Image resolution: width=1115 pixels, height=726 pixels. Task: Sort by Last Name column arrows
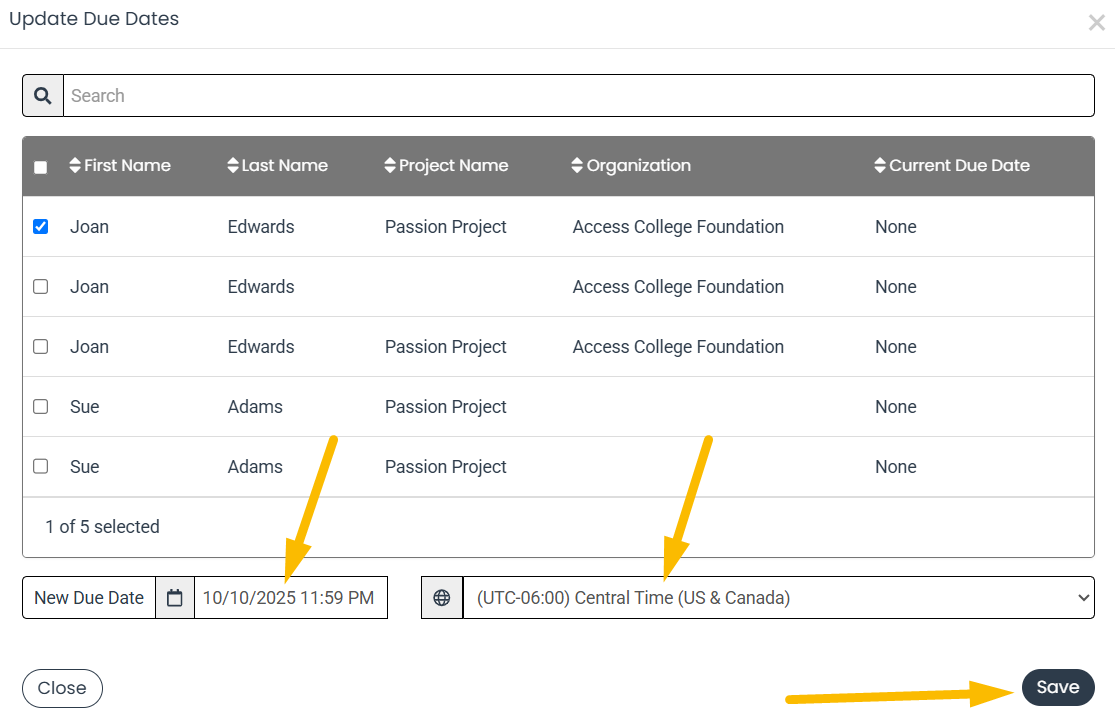click(x=233, y=166)
